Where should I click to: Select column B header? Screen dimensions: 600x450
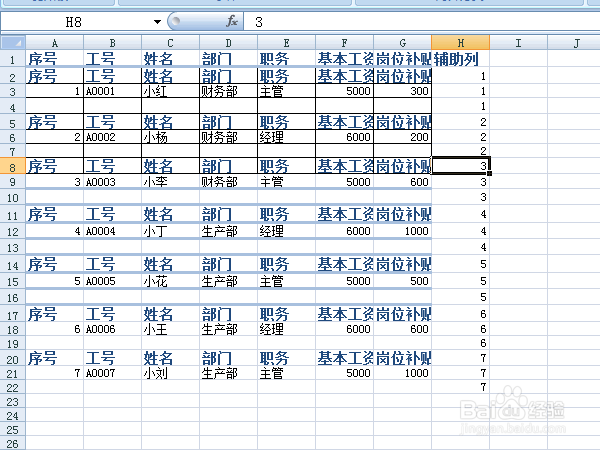[x=112, y=42]
